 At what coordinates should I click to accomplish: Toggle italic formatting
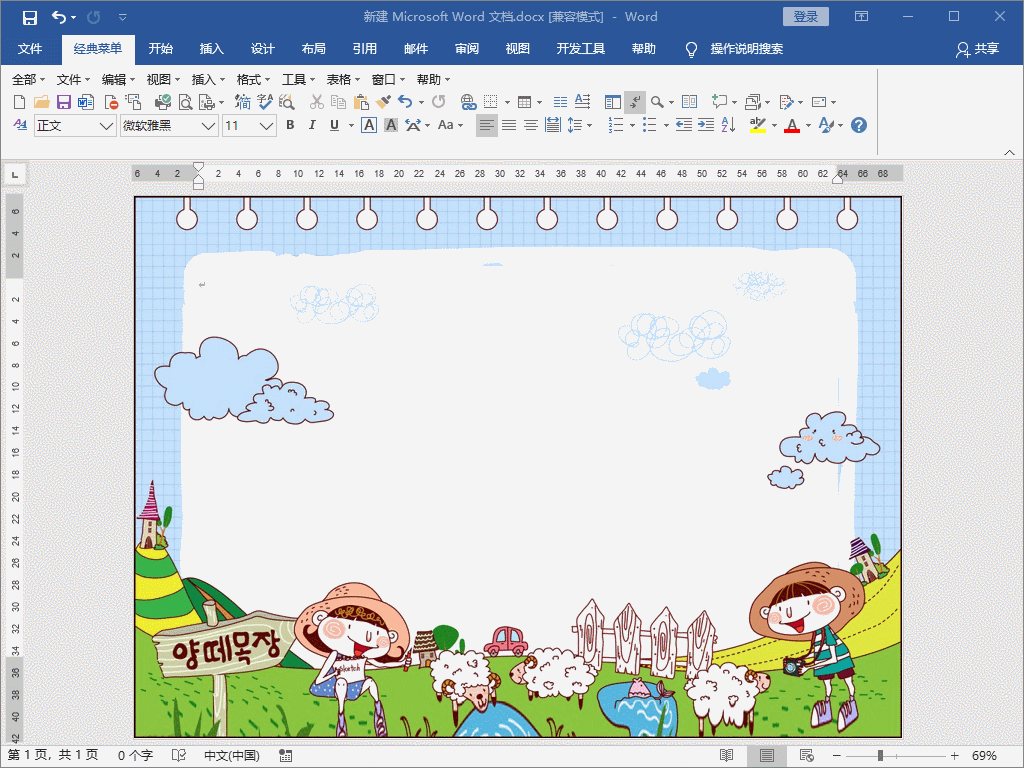pyautogui.click(x=312, y=125)
